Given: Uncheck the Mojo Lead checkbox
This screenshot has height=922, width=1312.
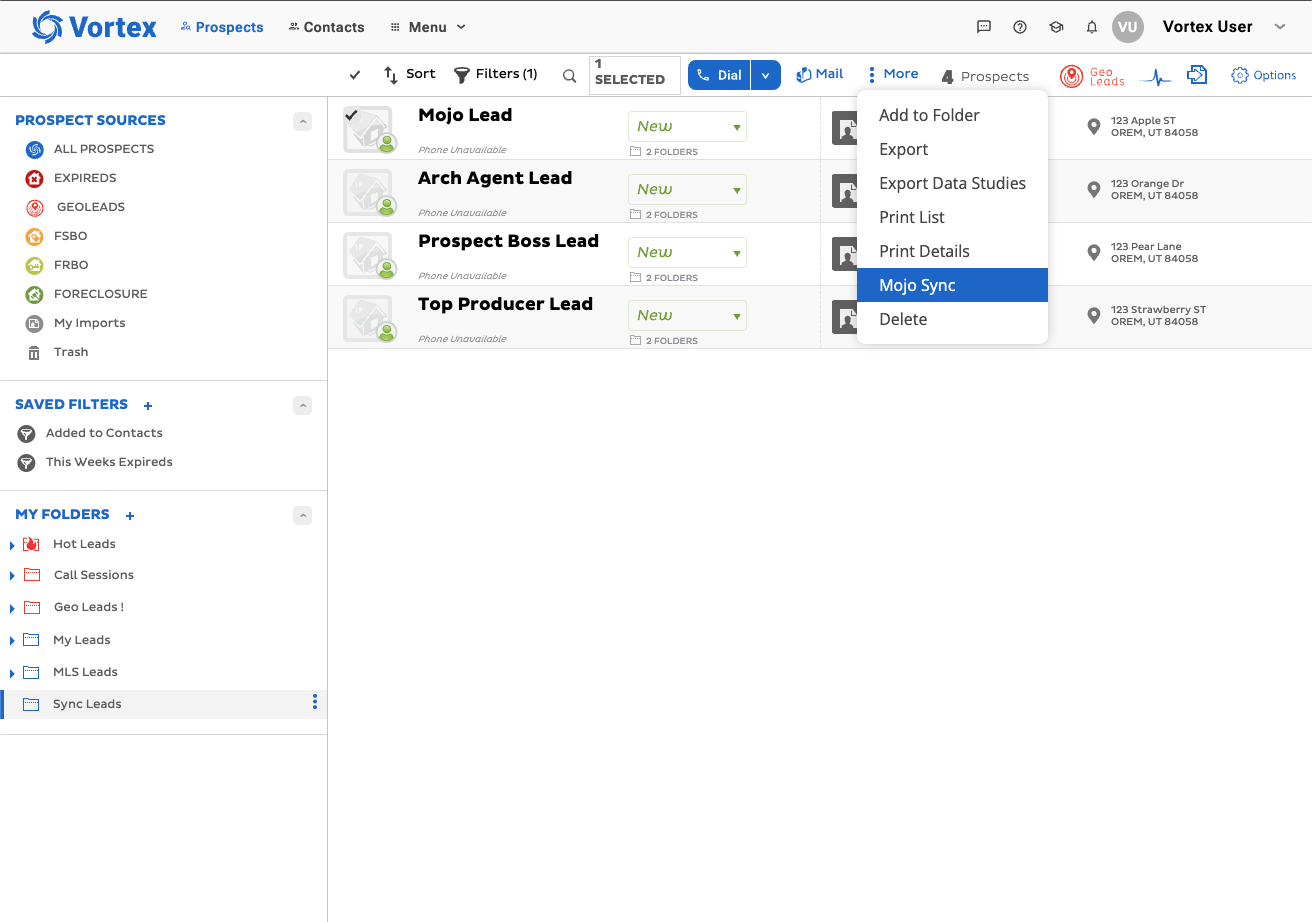Looking at the screenshot, I should (x=352, y=116).
